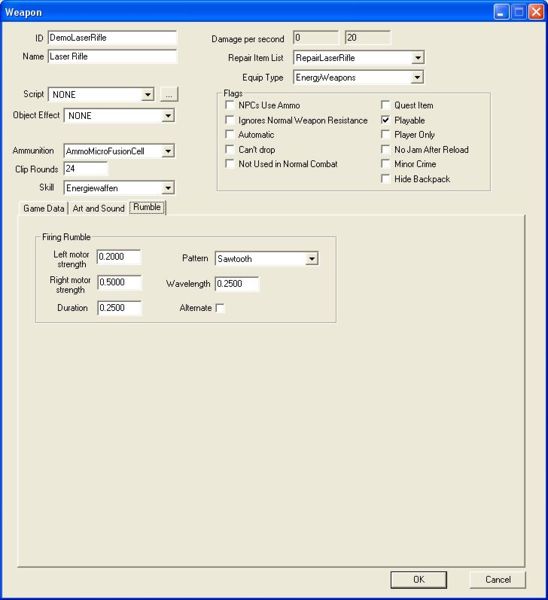The width and height of the screenshot is (548, 600).
Task: Enable the Hide Backpack flag
Action: point(386,179)
